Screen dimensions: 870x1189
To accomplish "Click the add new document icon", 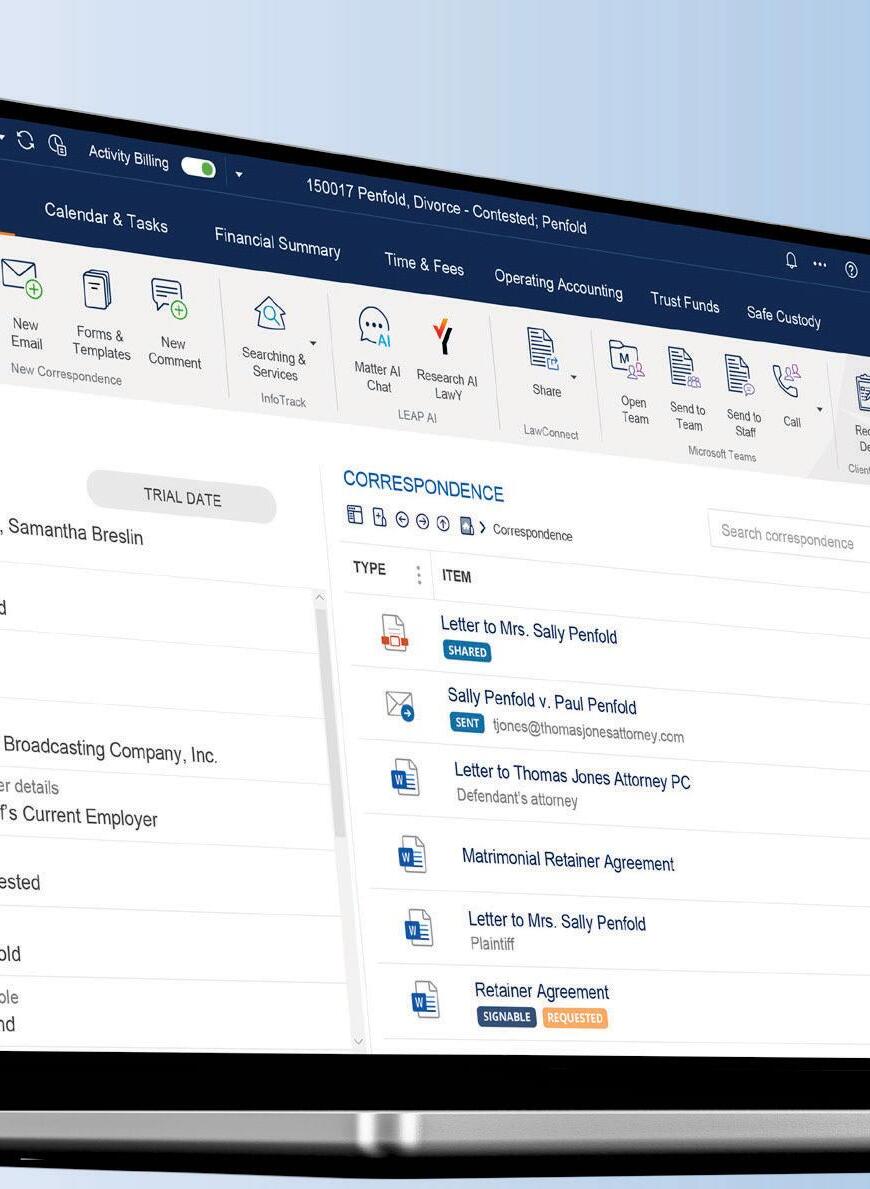I will point(380,518).
